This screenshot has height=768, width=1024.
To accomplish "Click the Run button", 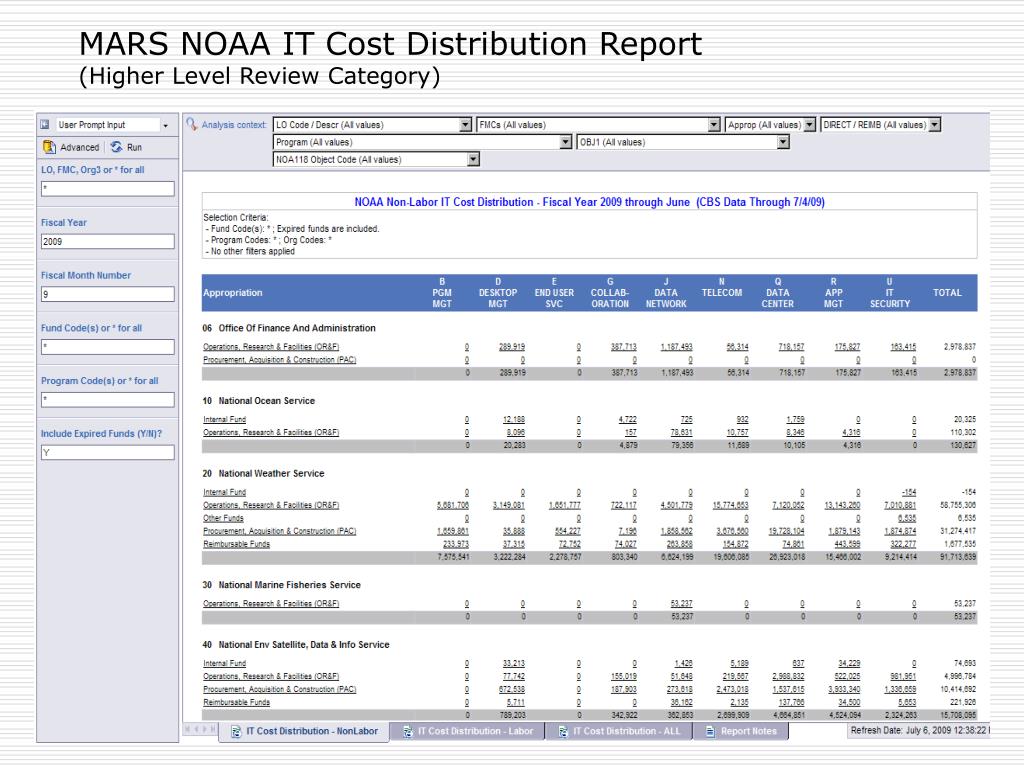I will [126, 147].
